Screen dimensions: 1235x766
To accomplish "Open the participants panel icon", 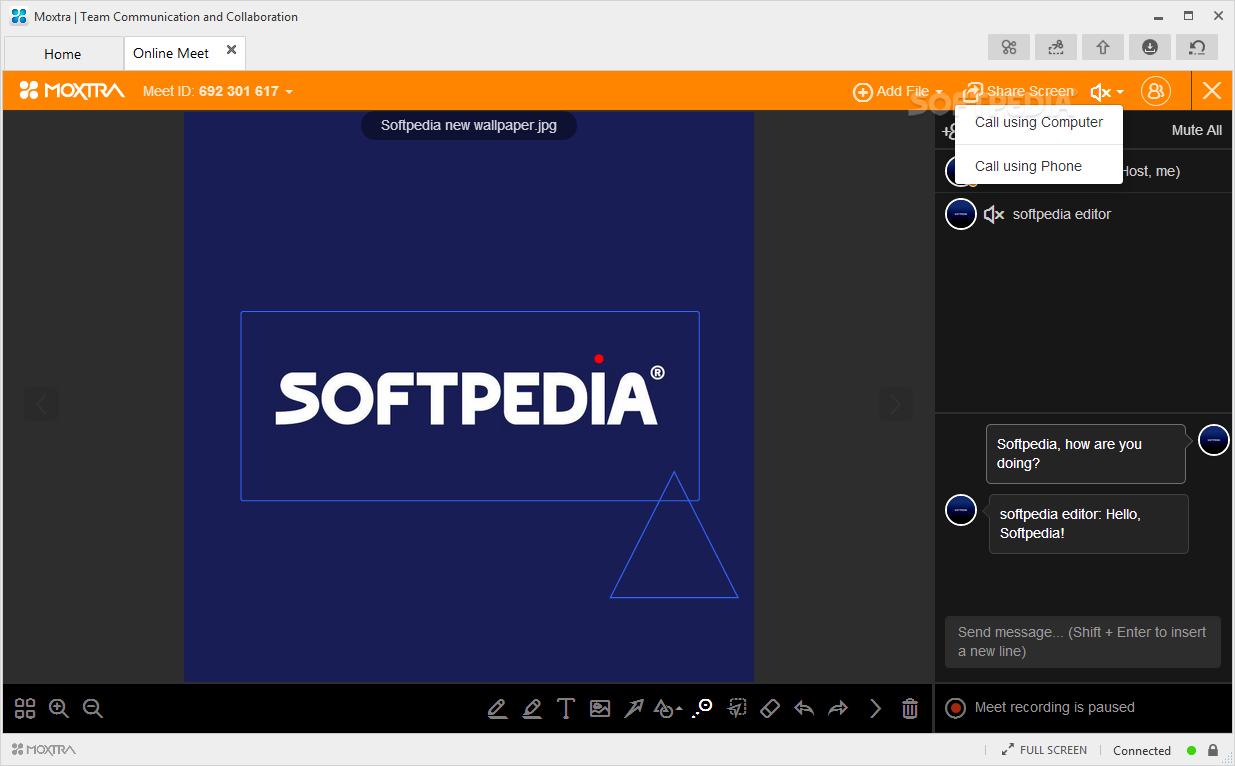I will pyautogui.click(x=1156, y=91).
